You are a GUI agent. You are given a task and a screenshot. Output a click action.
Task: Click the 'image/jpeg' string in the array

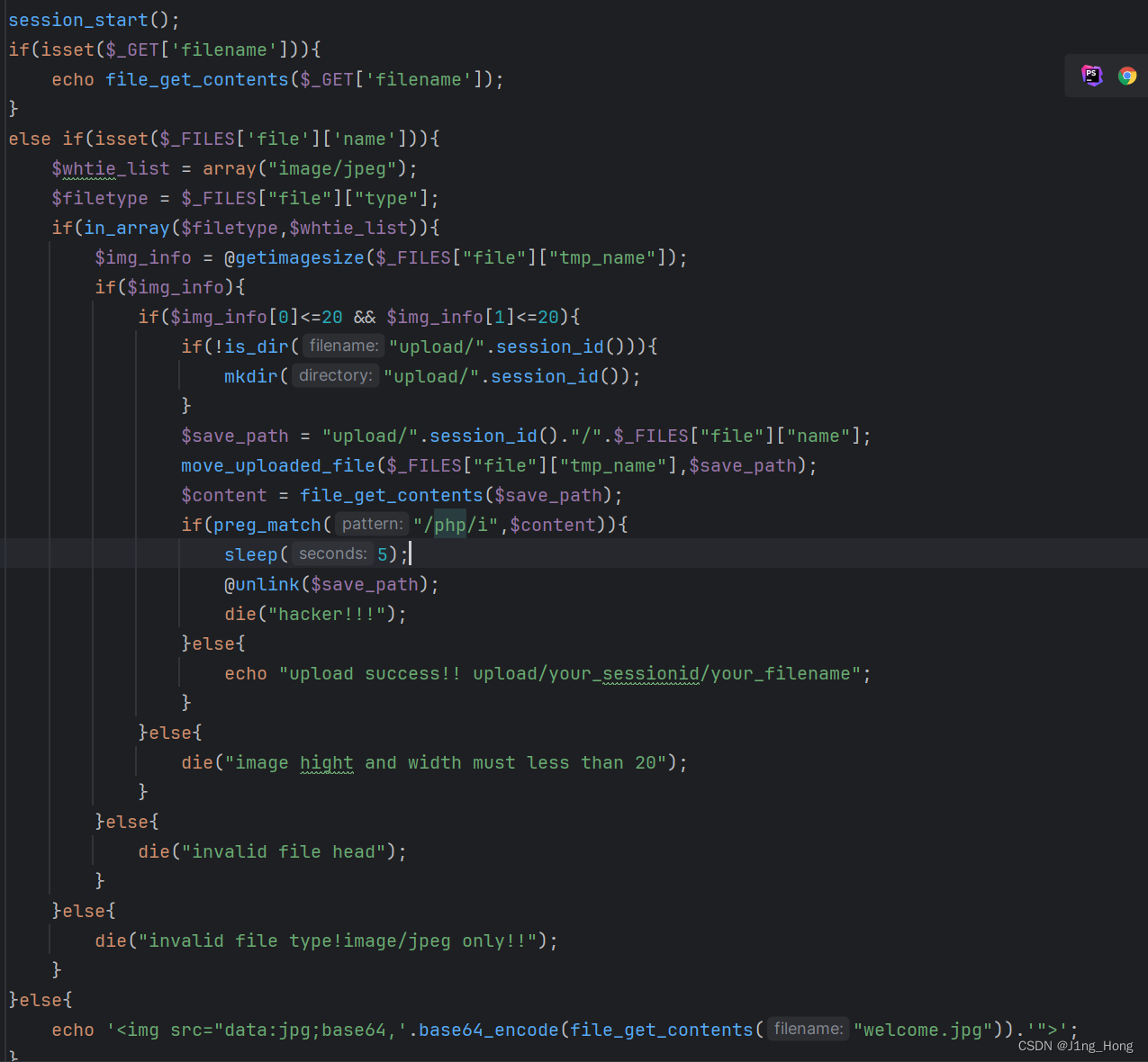332,168
